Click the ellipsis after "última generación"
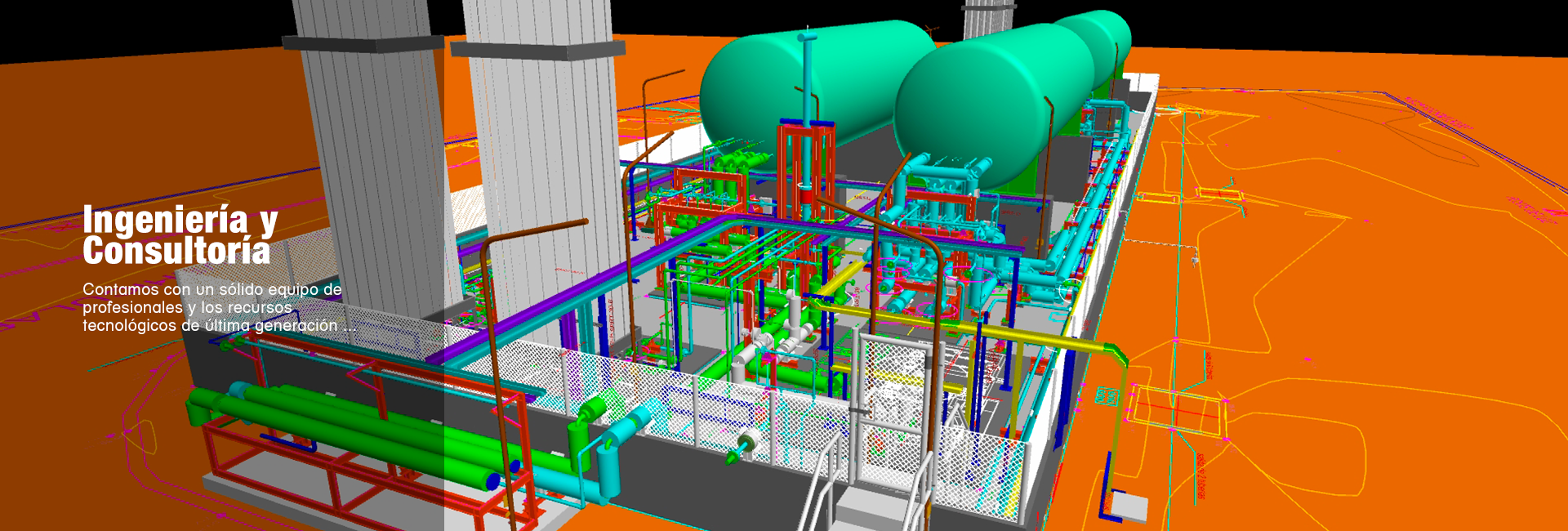The width and height of the screenshot is (1568, 531). point(350,325)
